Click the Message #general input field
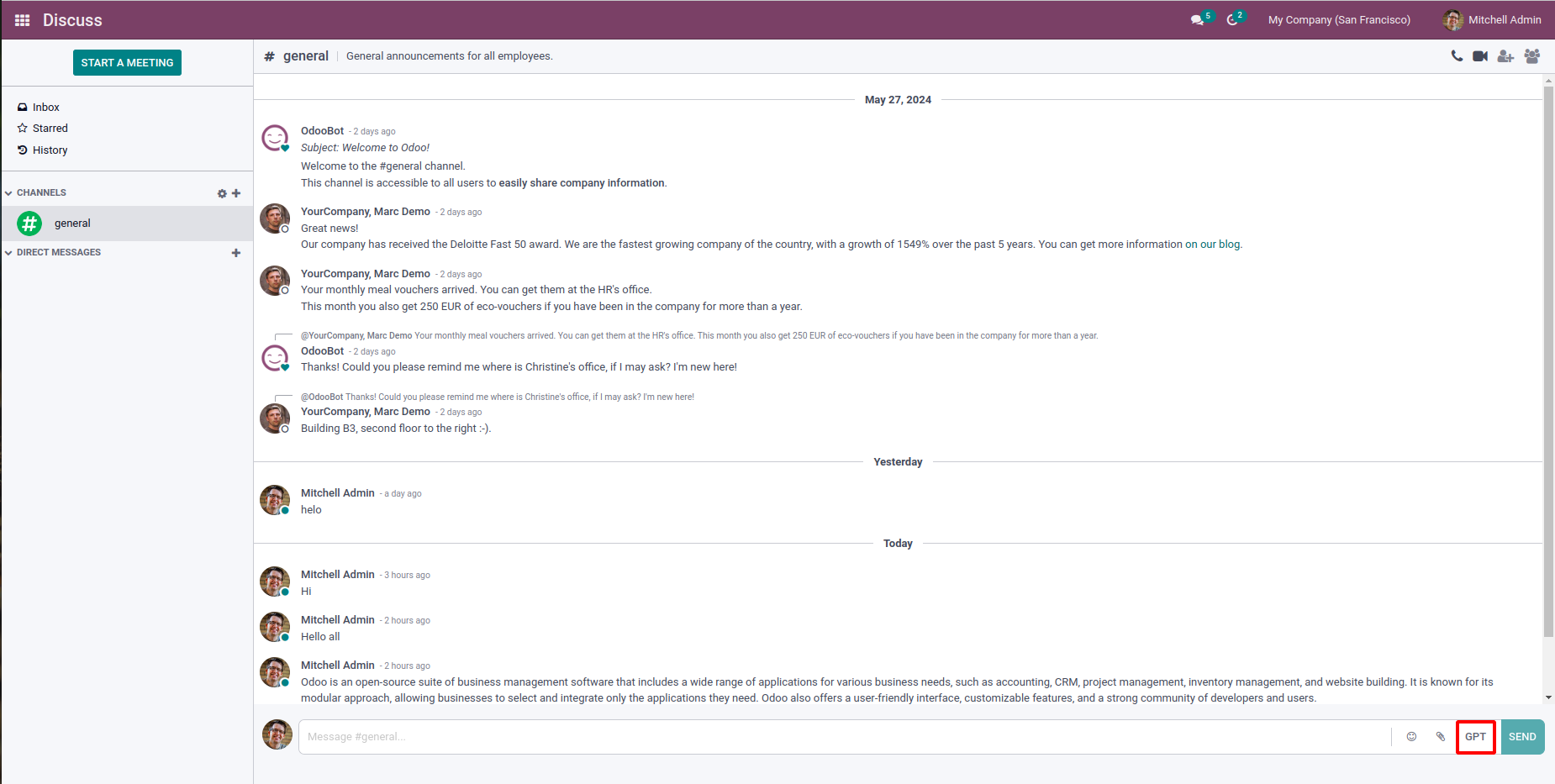Viewport: 1555px width, 784px height. (845, 737)
